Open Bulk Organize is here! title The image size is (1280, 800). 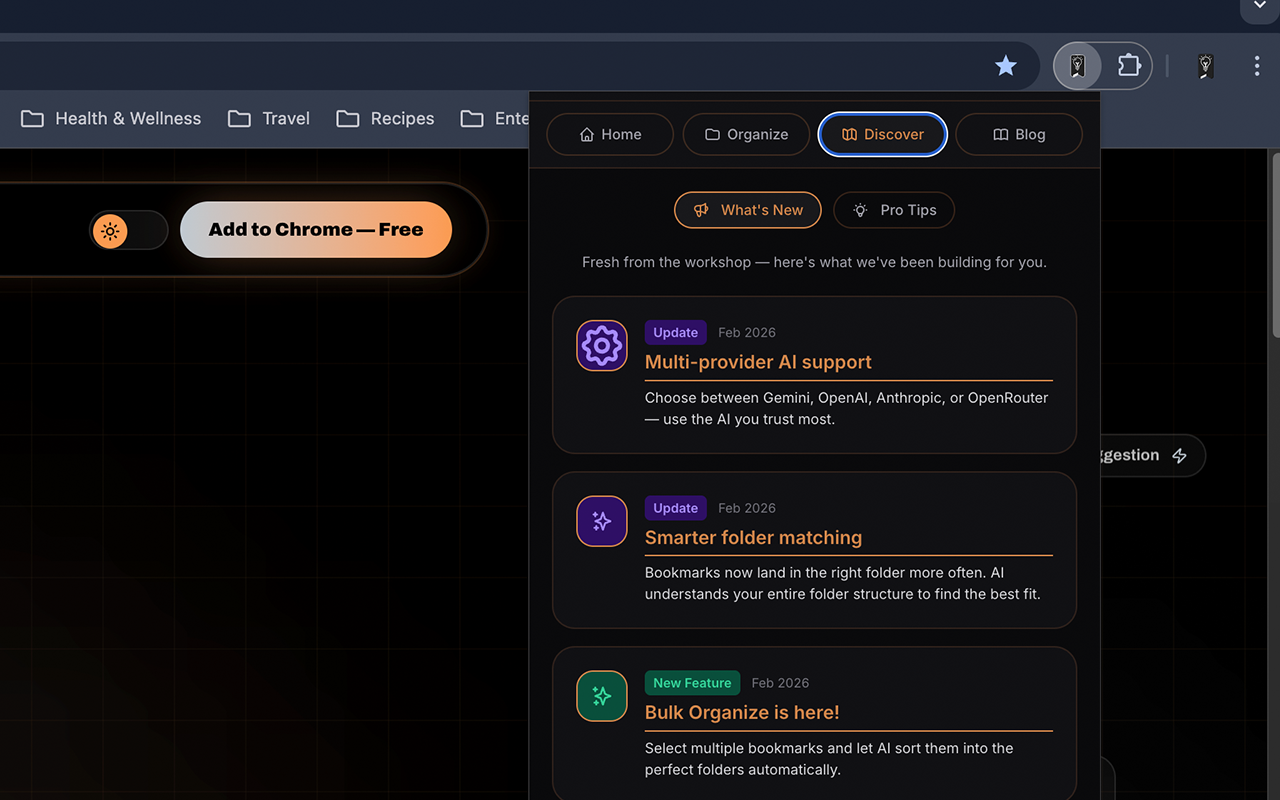click(x=742, y=712)
